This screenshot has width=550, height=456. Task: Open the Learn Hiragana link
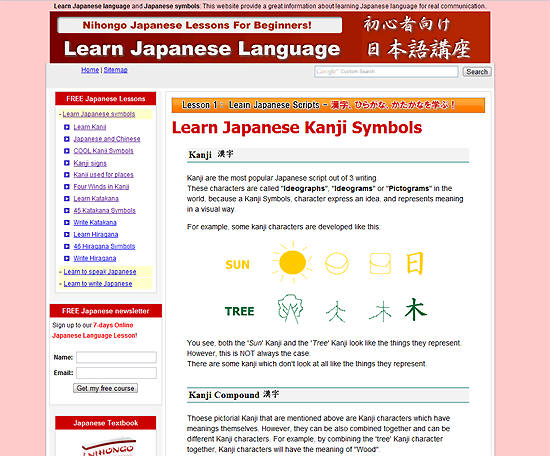point(96,234)
